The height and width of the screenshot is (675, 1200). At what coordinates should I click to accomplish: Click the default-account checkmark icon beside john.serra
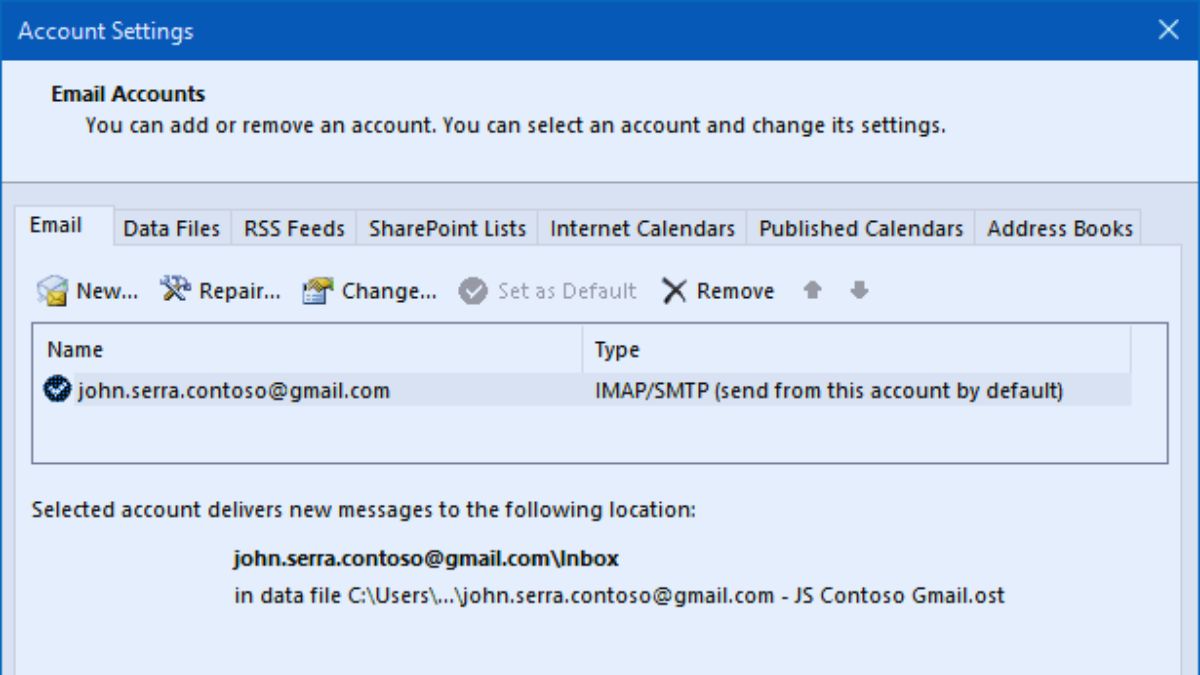tap(58, 390)
